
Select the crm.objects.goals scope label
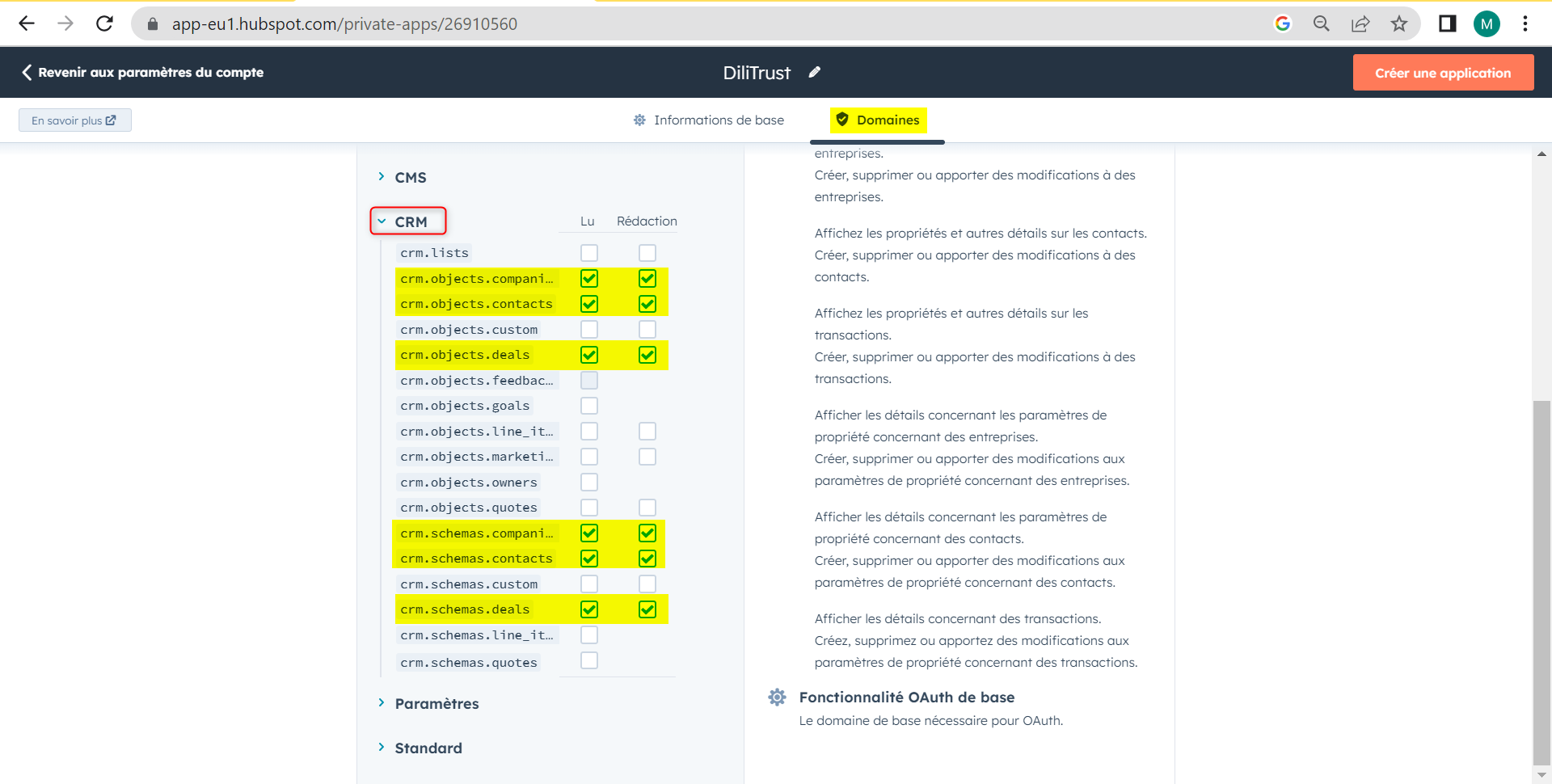[x=465, y=406]
